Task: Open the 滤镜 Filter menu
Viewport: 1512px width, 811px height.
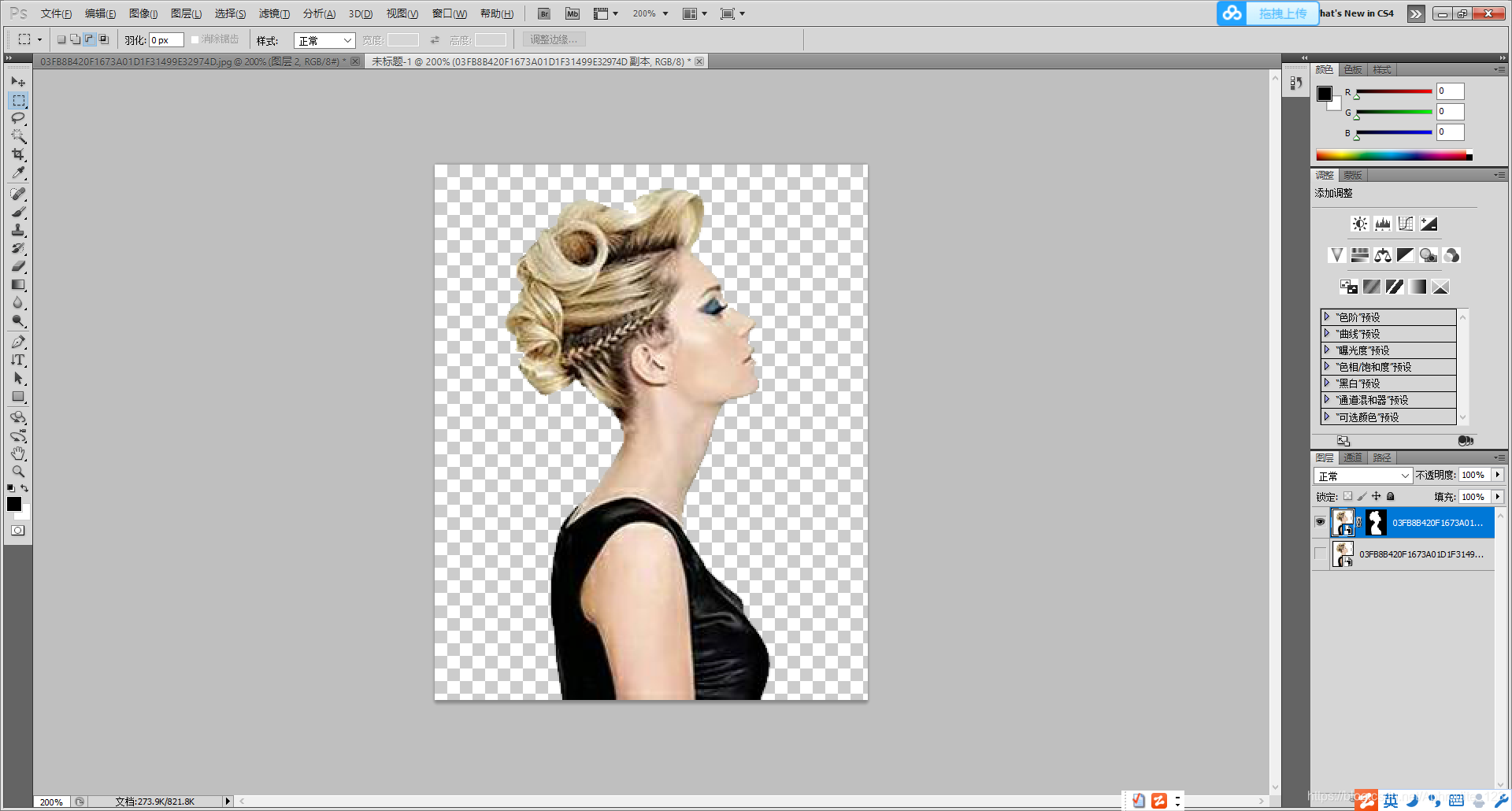Action: 274,13
